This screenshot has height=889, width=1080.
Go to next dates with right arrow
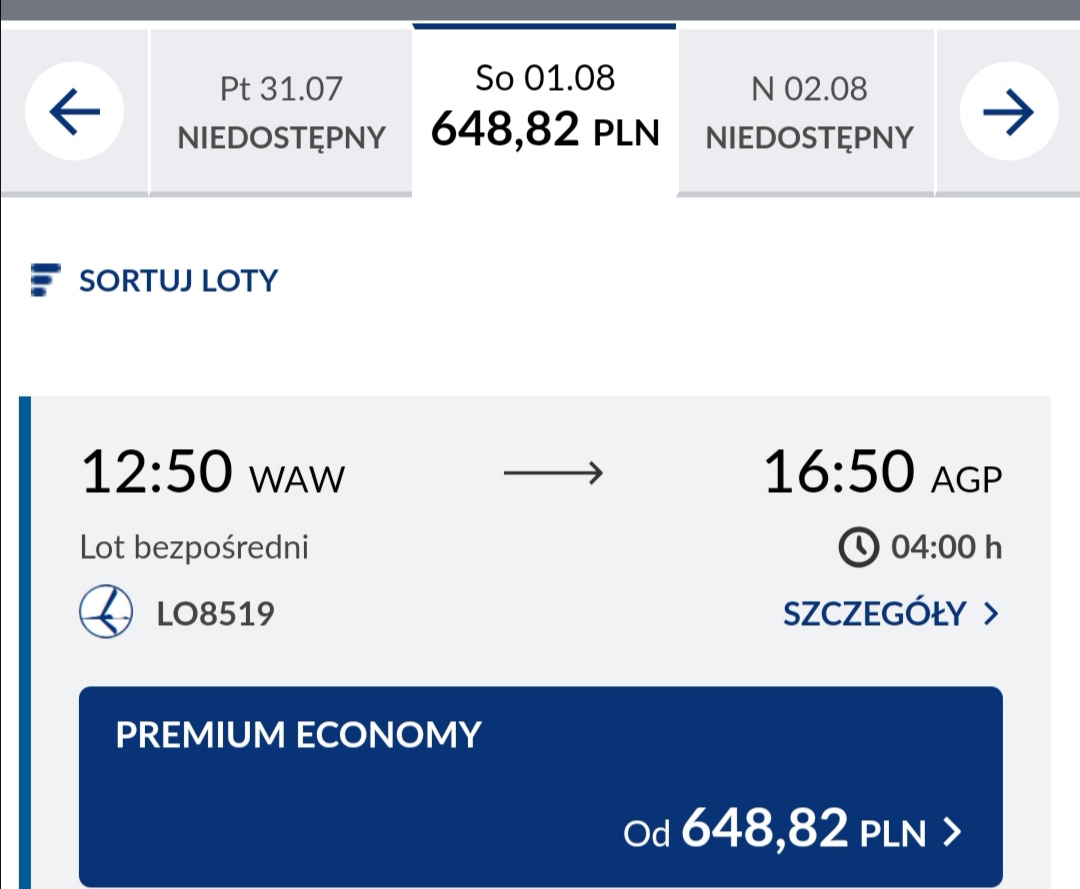coord(1008,111)
